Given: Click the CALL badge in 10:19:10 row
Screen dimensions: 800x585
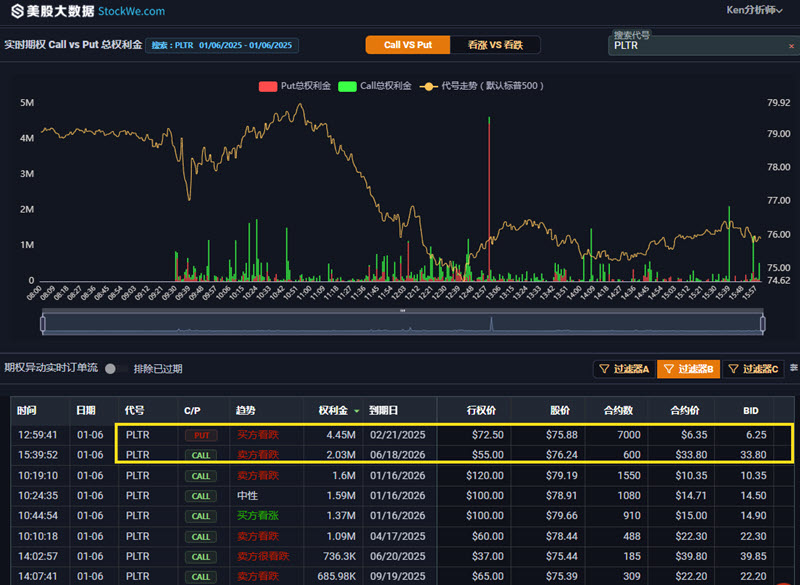Looking at the screenshot, I should coord(201,476).
